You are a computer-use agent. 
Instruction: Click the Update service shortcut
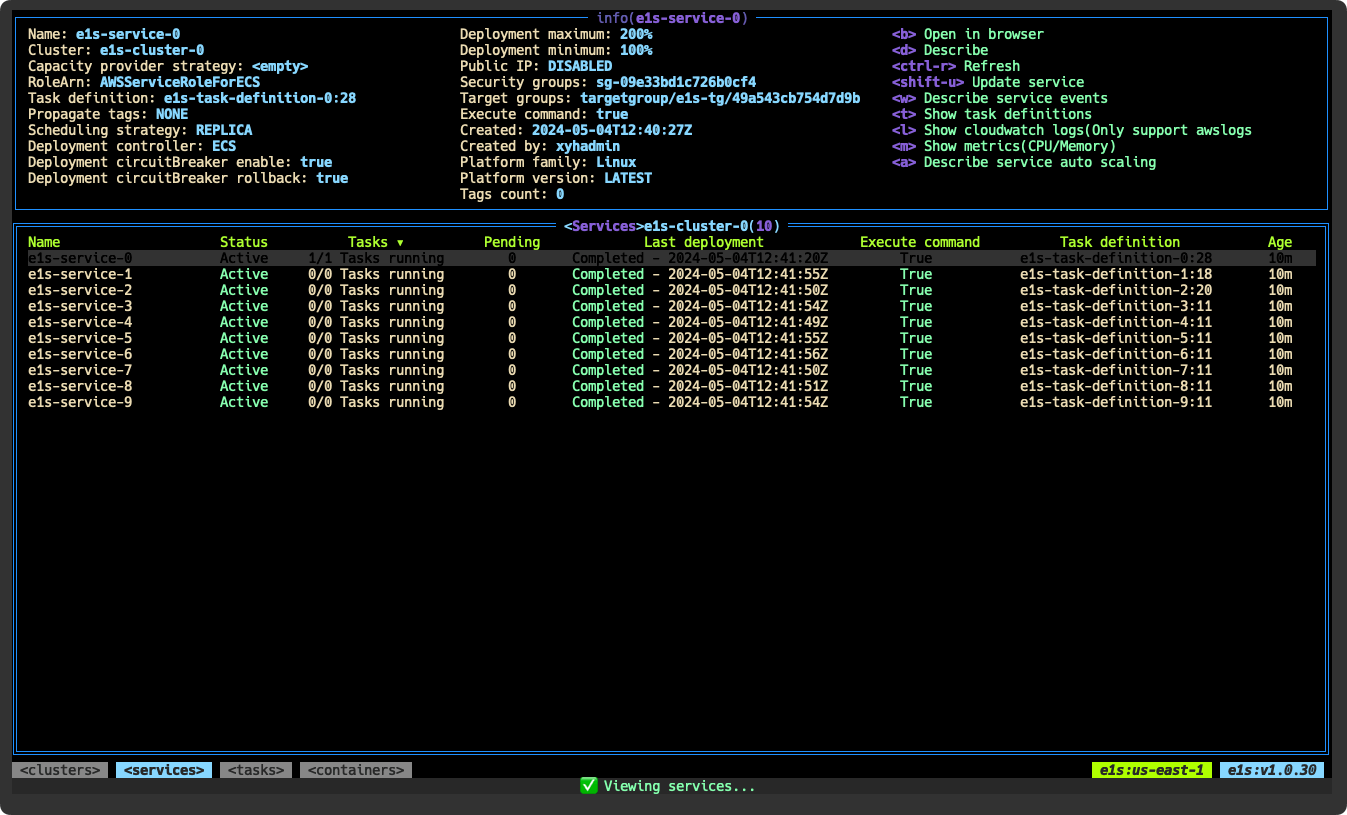[x=988, y=82]
